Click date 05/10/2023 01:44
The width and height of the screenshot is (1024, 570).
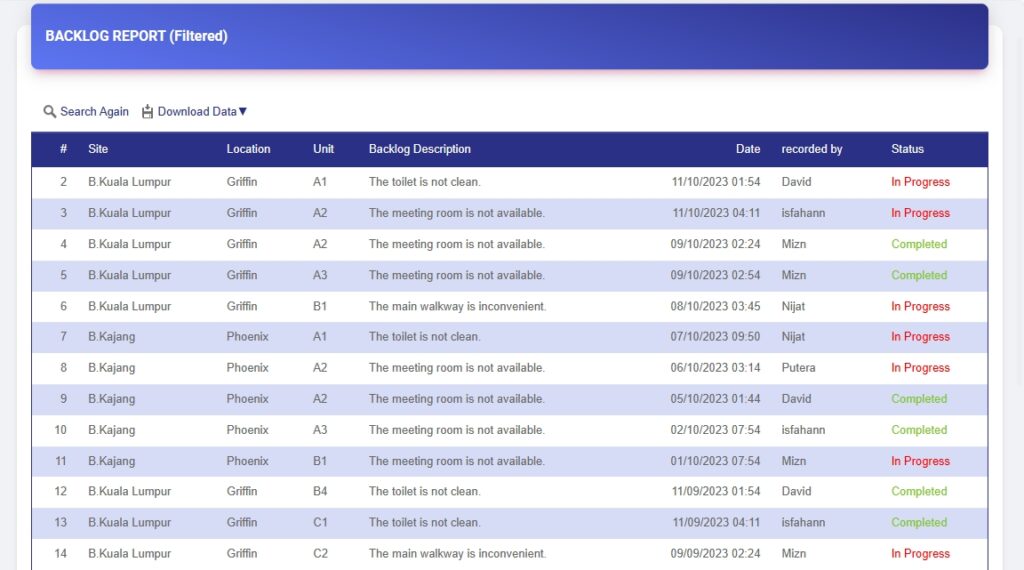click(x=715, y=399)
